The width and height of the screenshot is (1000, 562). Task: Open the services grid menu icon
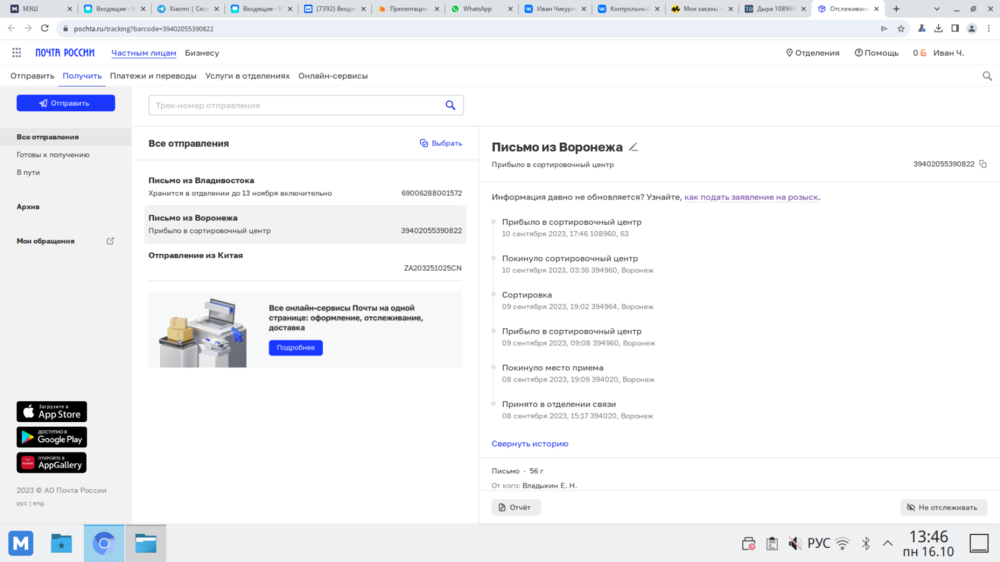tap(17, 53)
